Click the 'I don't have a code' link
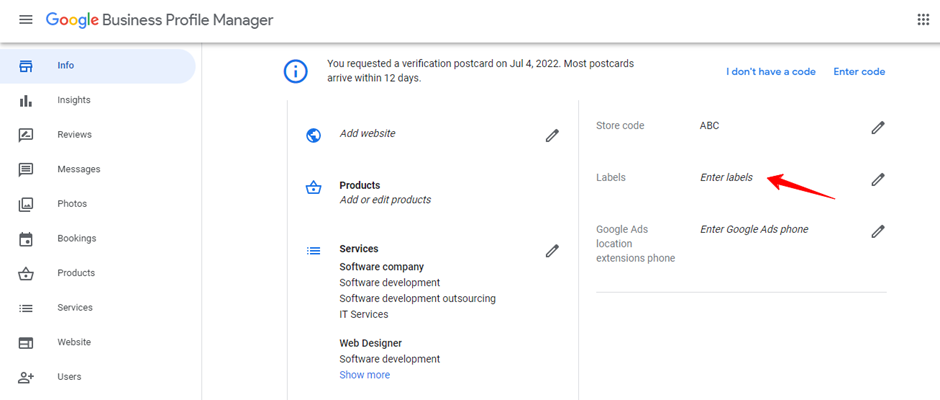 pos(771,71)
